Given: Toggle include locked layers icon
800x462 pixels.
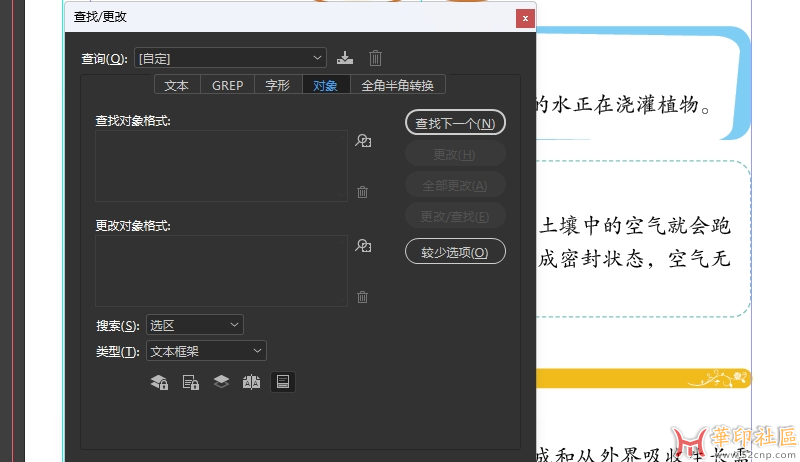Looking at the screenshot, I should point(160,382).
